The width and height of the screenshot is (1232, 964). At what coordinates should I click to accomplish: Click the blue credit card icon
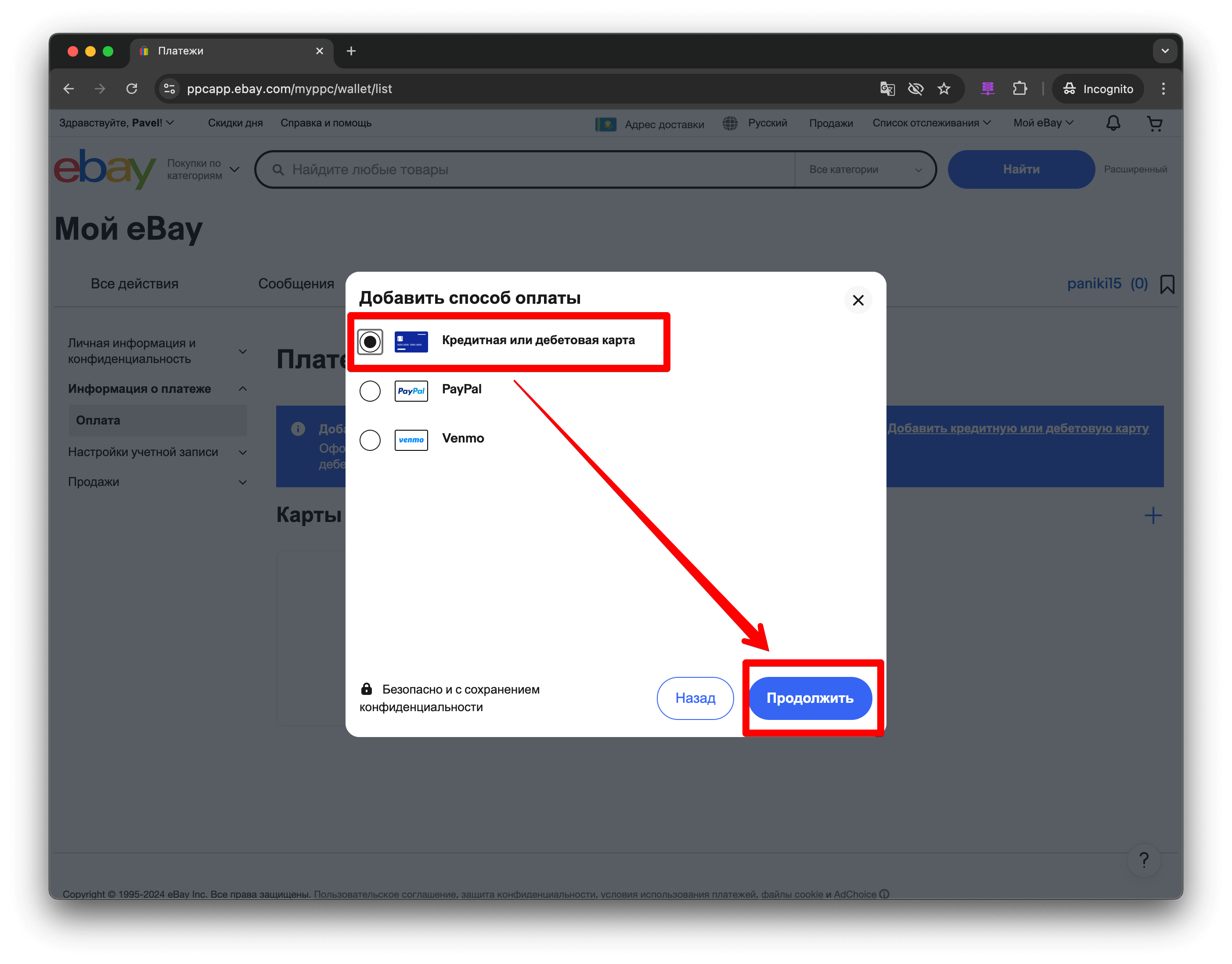point(411,342)
